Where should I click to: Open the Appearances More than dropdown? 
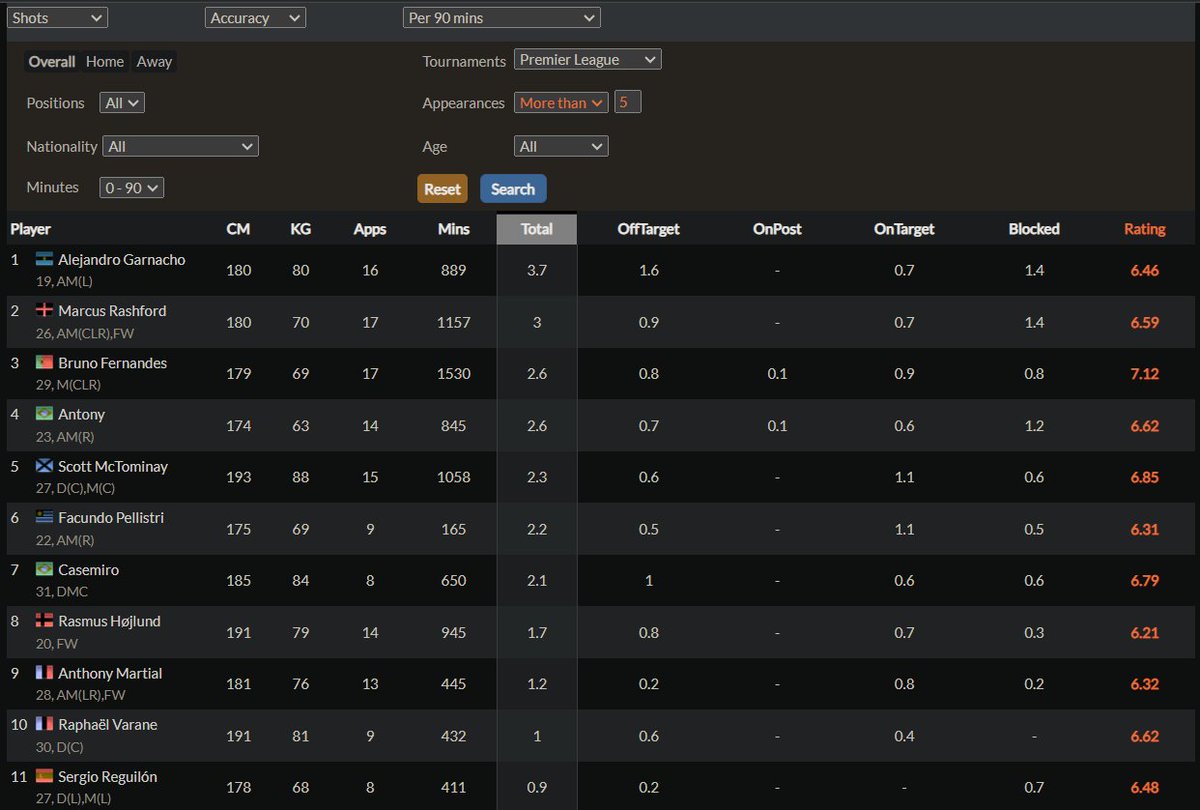tap(561, 102)
